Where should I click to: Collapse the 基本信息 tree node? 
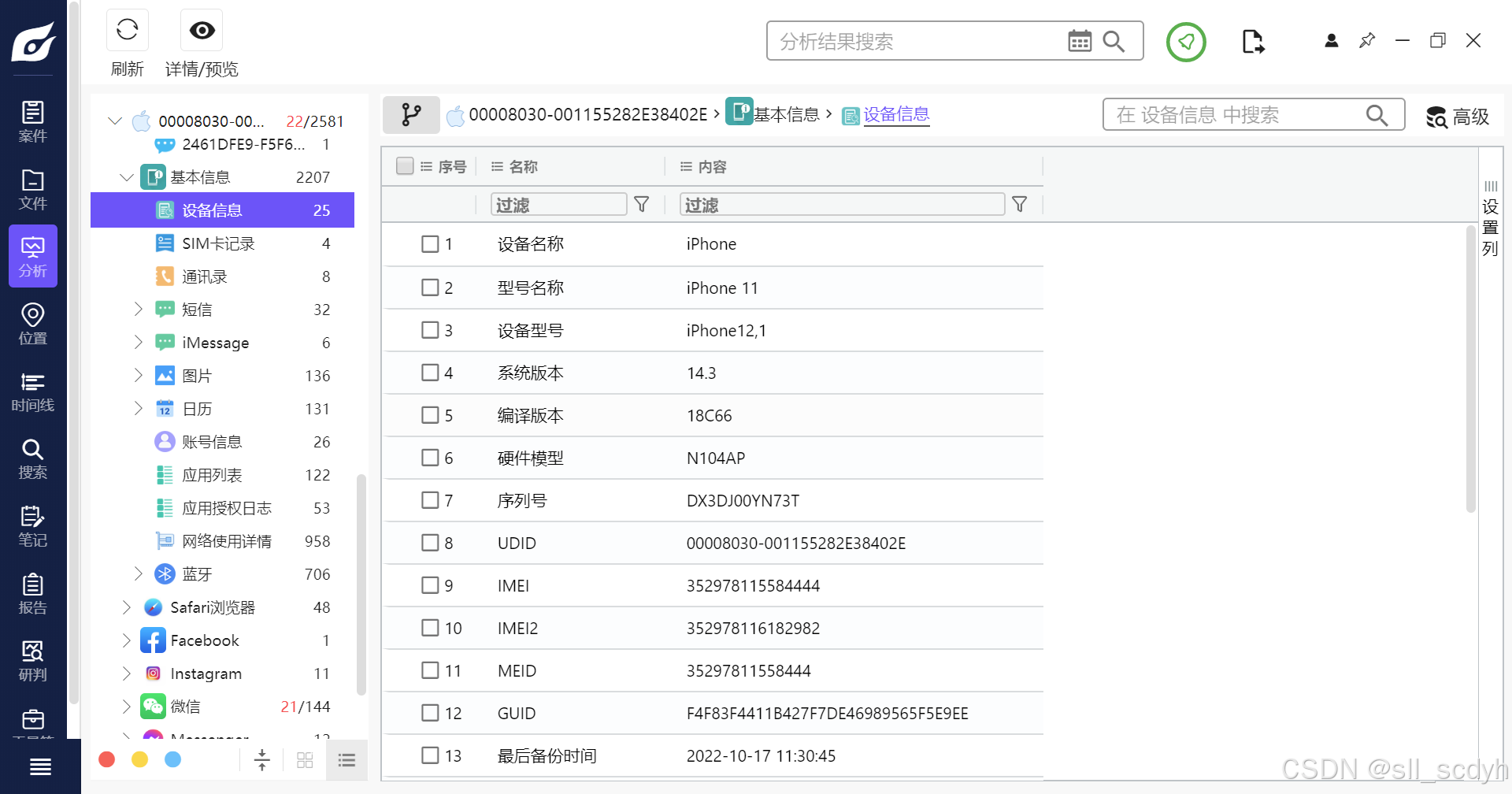click(x=126, y=177)
